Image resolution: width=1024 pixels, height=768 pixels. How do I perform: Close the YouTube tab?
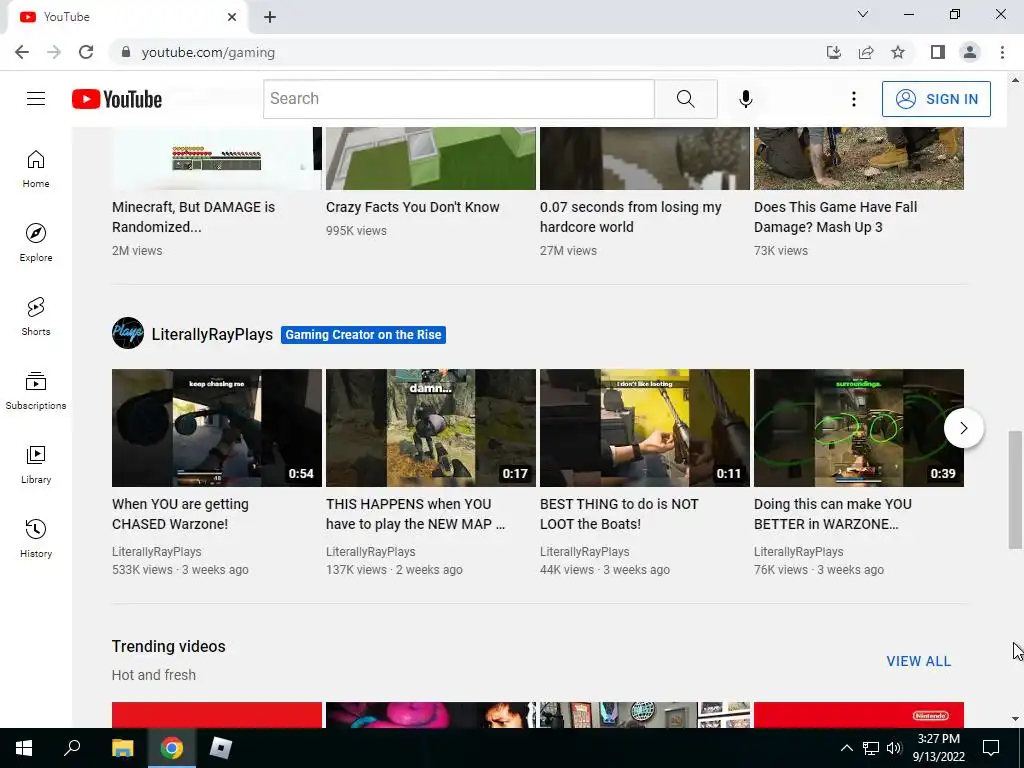(x=232, y=17)
